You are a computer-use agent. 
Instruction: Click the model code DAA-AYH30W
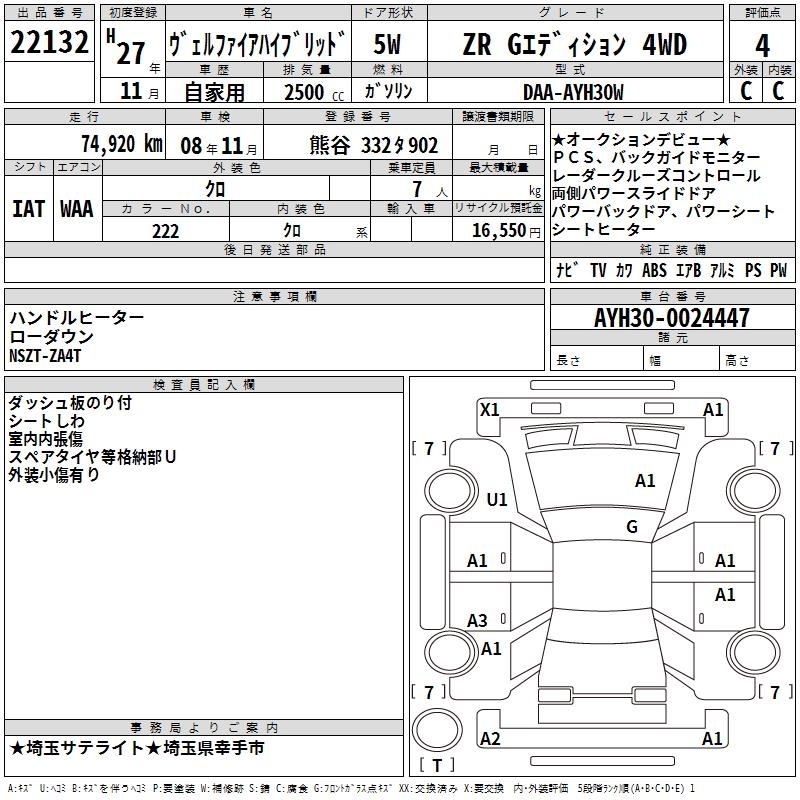[573, 92]
